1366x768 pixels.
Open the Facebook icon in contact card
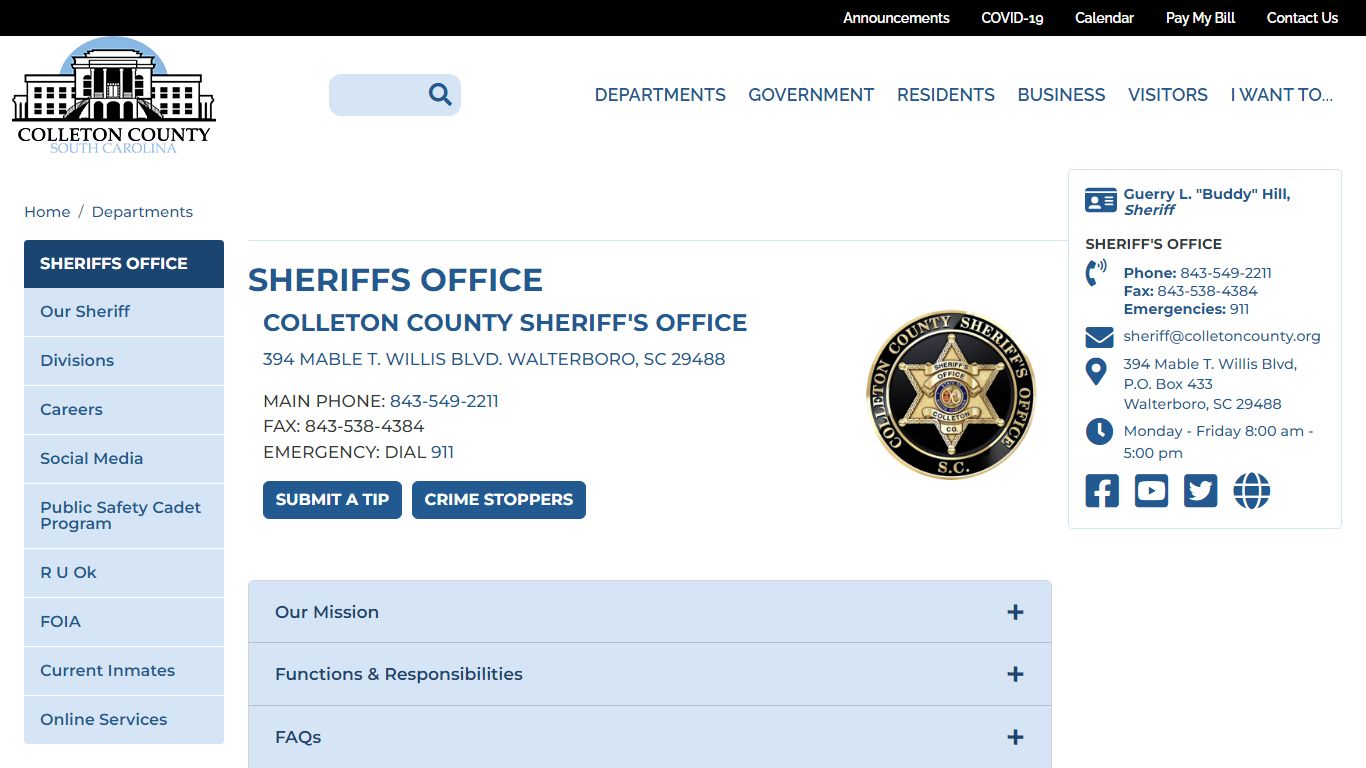tap(1102, 491)
